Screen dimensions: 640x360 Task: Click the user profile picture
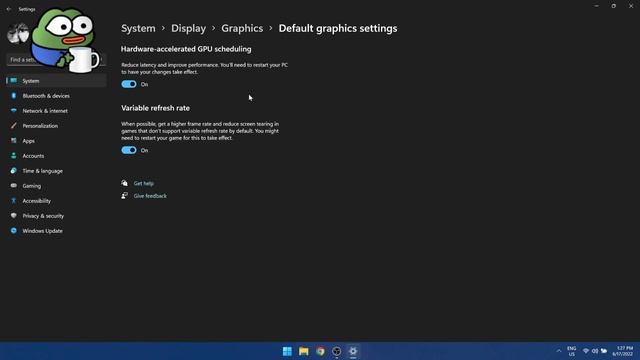click(18, 33)
